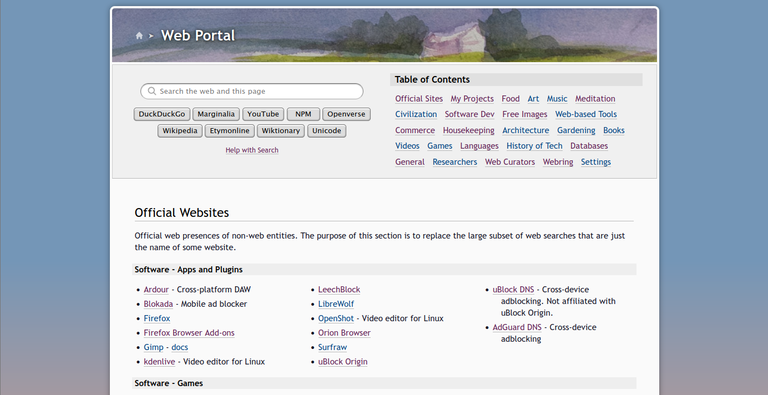Focus the web search input field
768x395 pixels.
[x=252, y=91]
